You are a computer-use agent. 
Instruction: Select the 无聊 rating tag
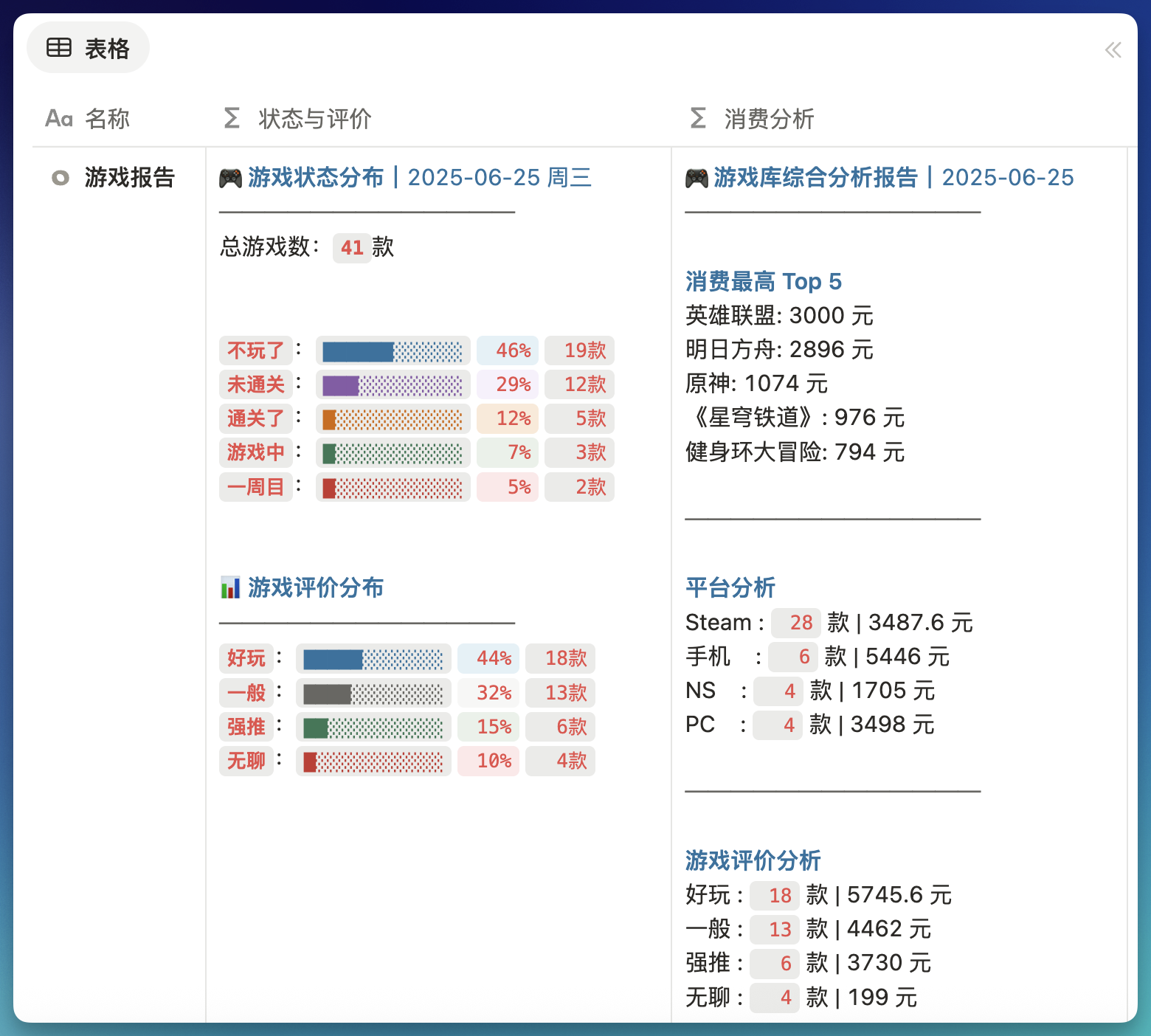tap(246, 761)
